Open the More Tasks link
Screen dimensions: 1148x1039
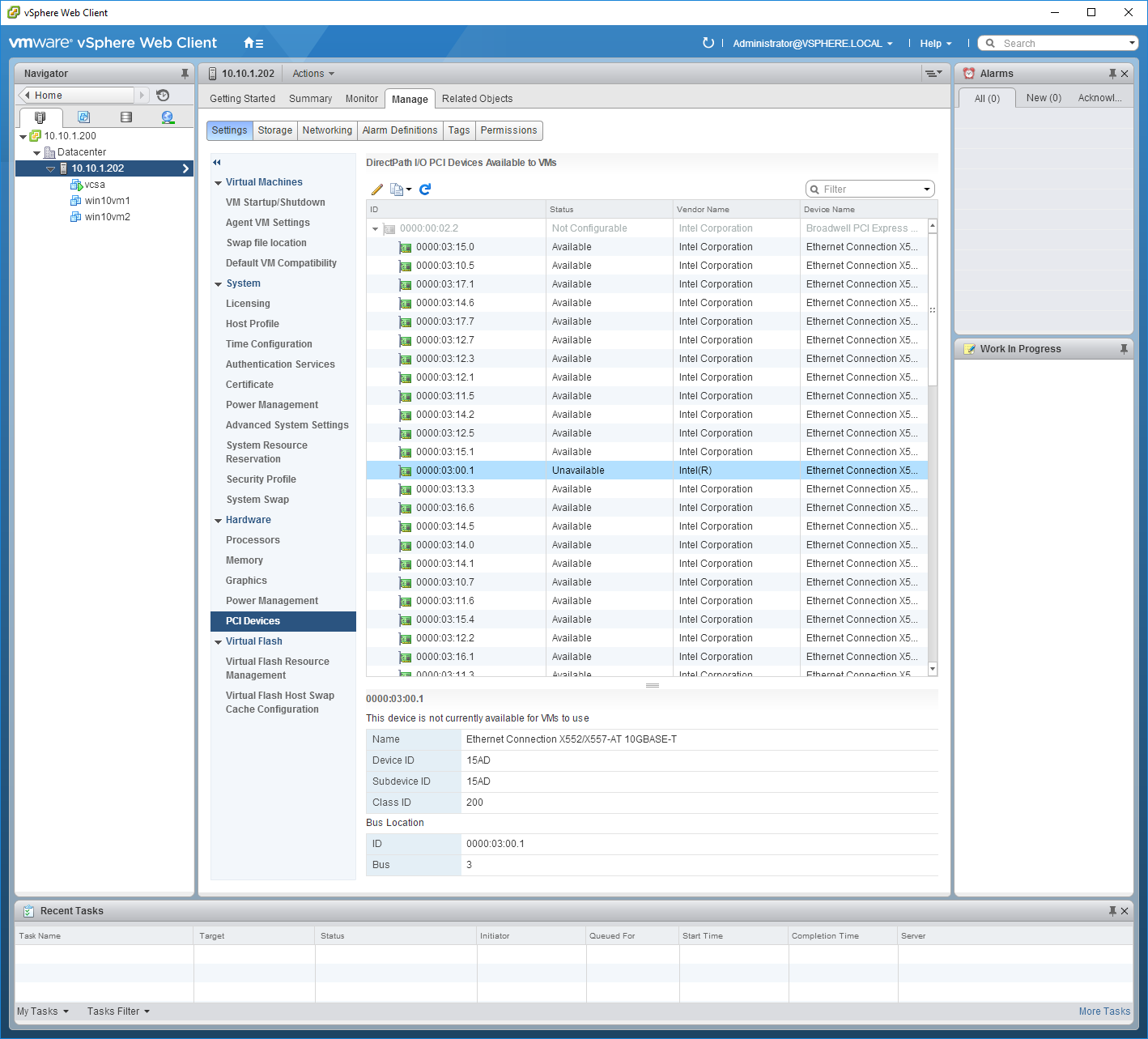point(1104,1011)
